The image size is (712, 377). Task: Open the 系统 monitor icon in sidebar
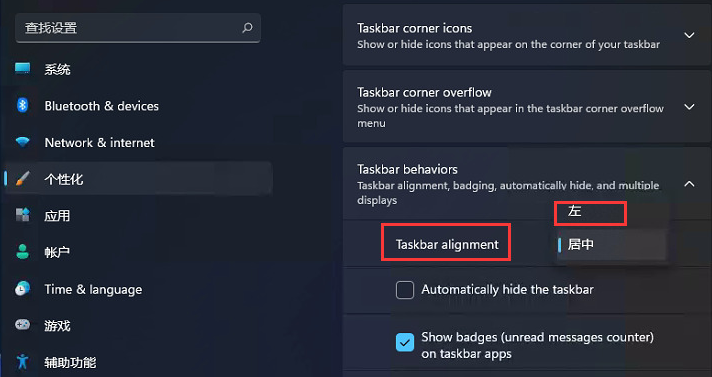tap(22, 69)
